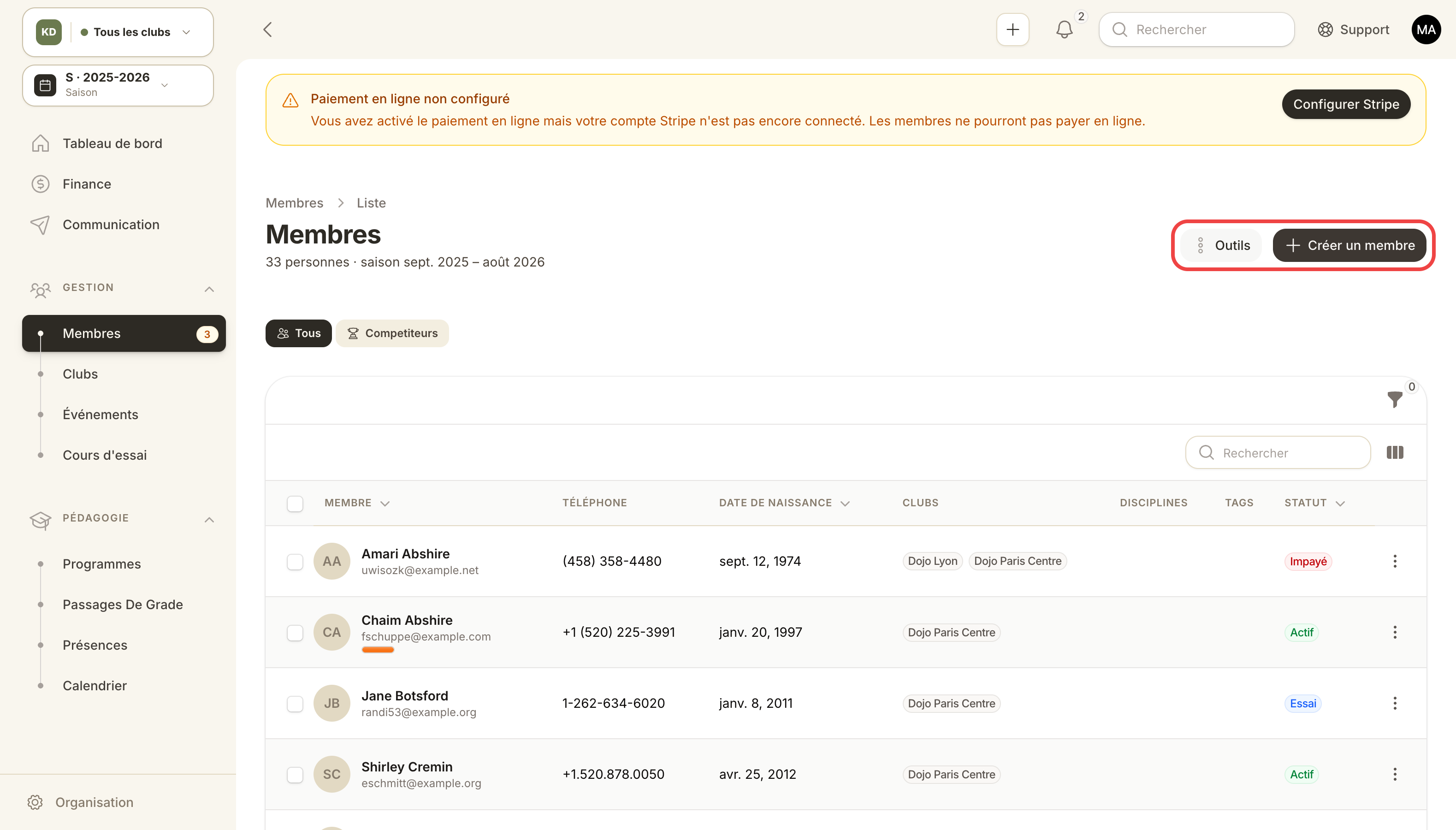The image size is (1456, 830).
Task: Click the Membres badge showing 3
Action: (x=207, y=334)
